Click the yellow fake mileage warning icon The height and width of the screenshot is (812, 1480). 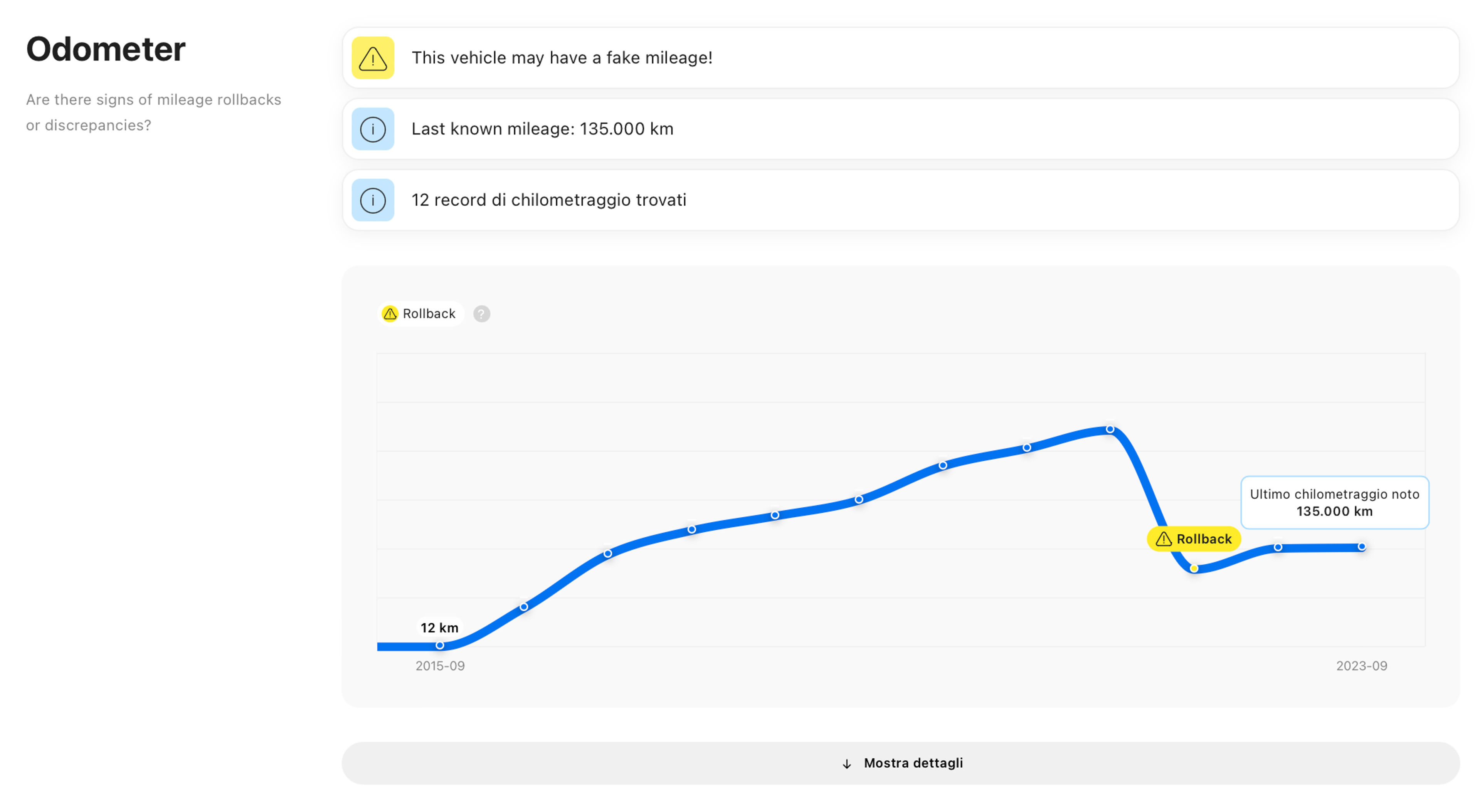373,58
